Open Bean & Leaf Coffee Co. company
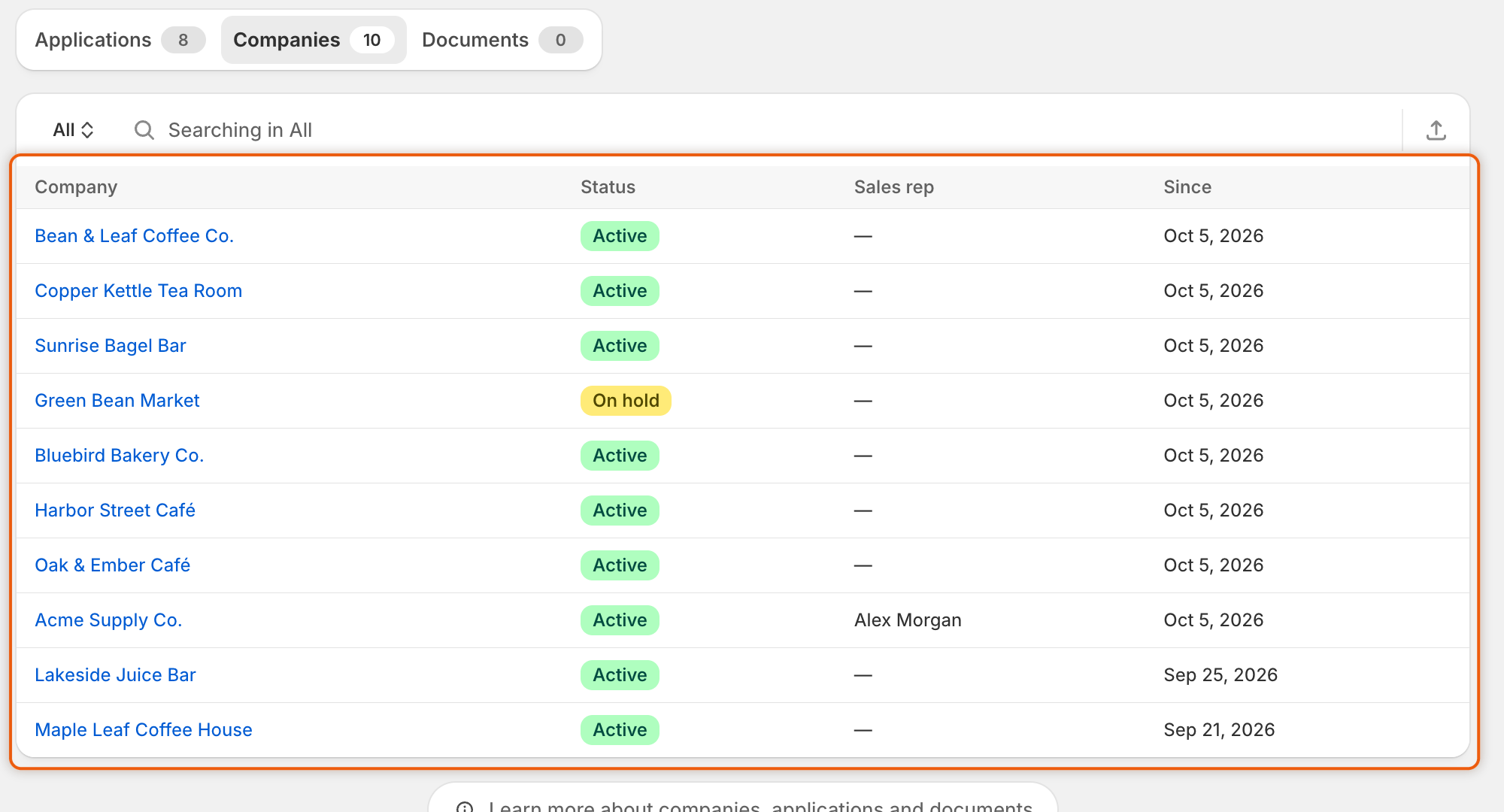 pyautogui.click(x=135, y=236)
